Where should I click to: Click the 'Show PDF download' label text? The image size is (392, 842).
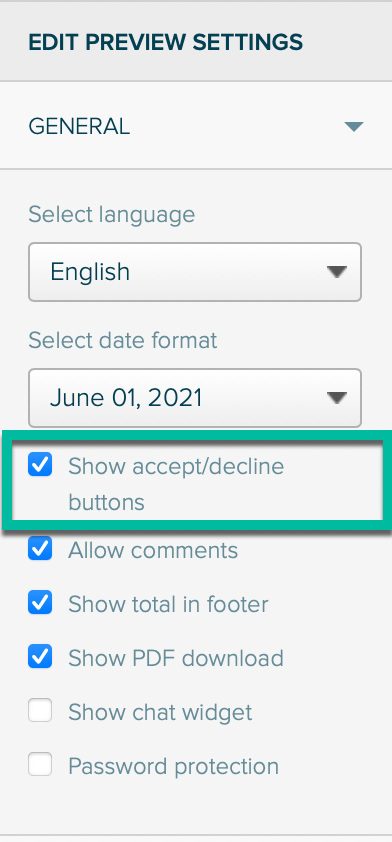pyautogui.click(x=176, y=658)
